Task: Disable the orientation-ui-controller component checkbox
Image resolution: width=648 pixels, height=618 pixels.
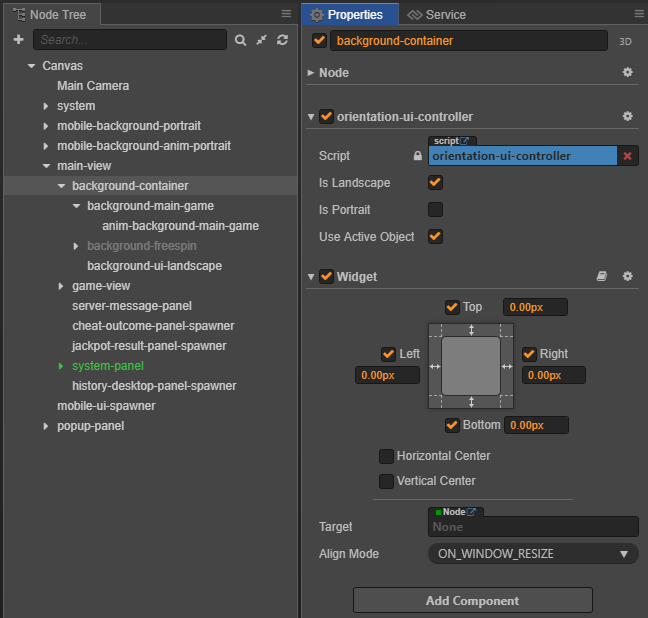Action: tap(326, 116)
